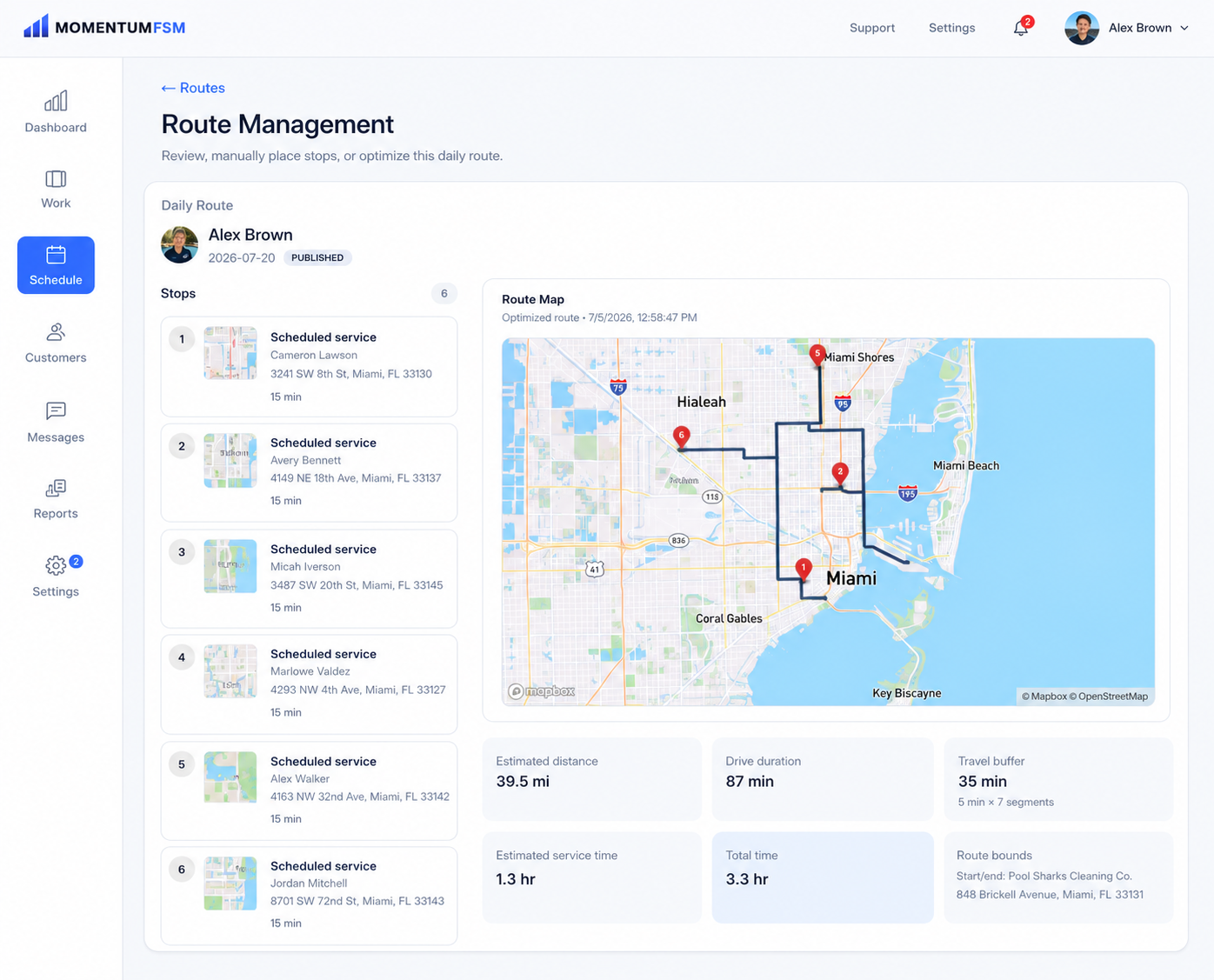Viewport: 1214px width, 980px height.
Task: Click stop number 5 badge
Action: pyautogui.click(x=182, y=764)
